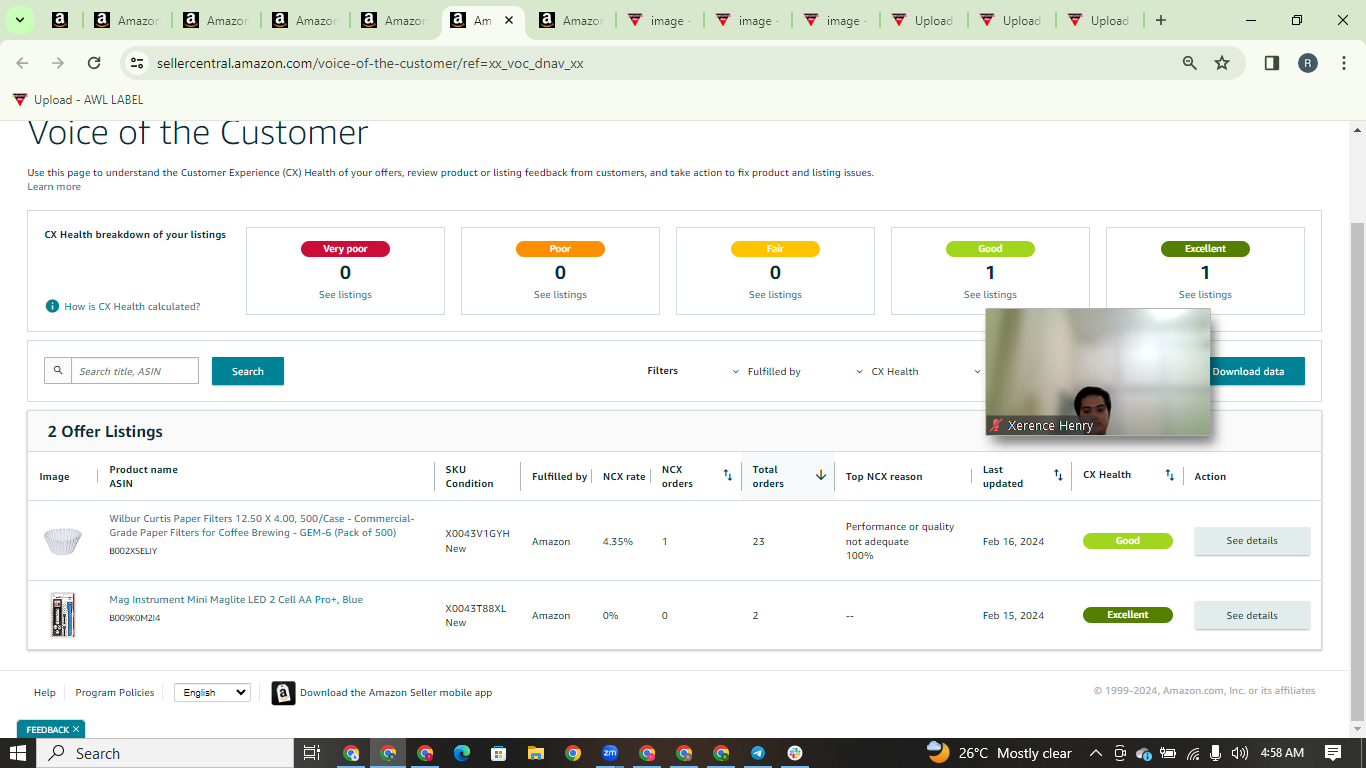Open the Chrome side panel
This screenshot has width=1366, height=768.
1272,63
